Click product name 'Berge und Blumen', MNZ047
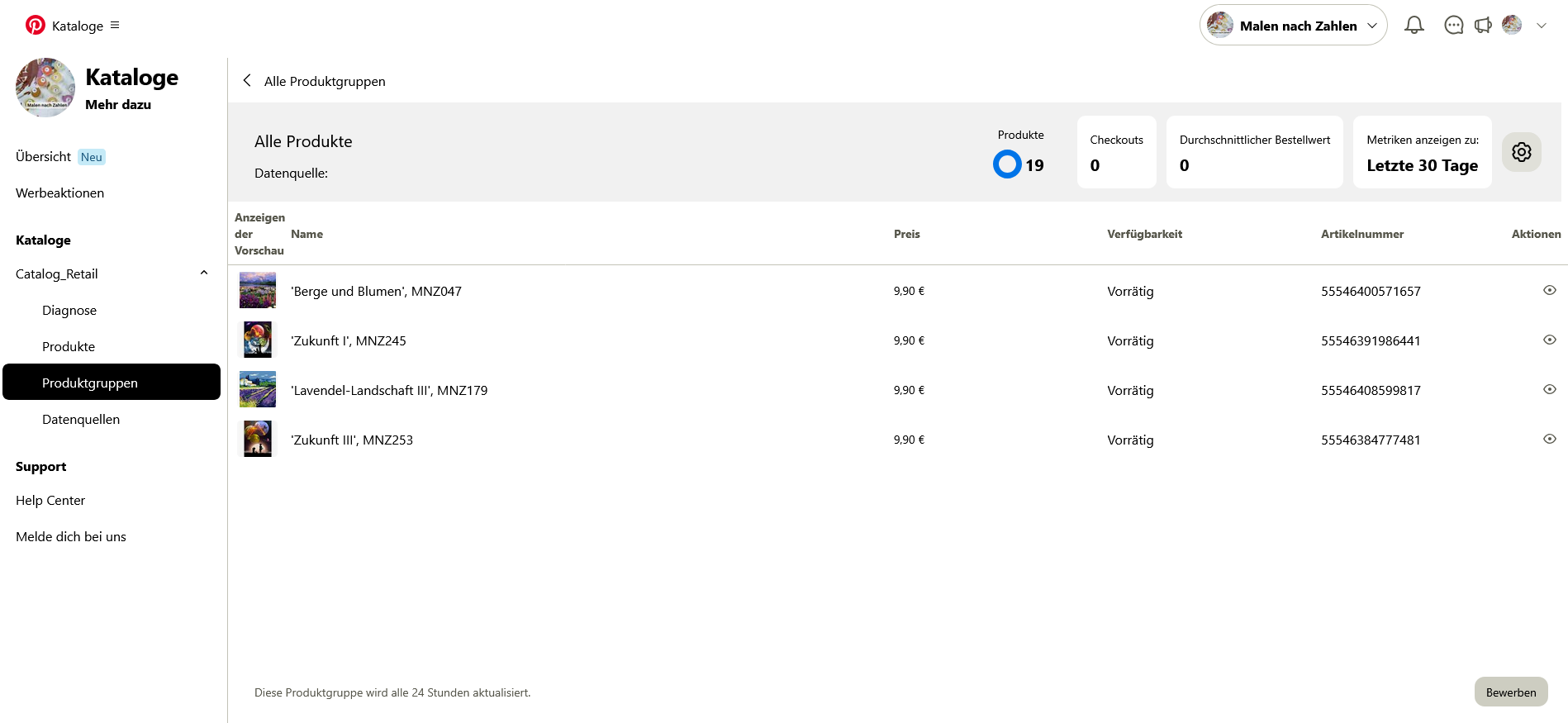The width and height of the screenshot is (1568, 723). point(376,292)
